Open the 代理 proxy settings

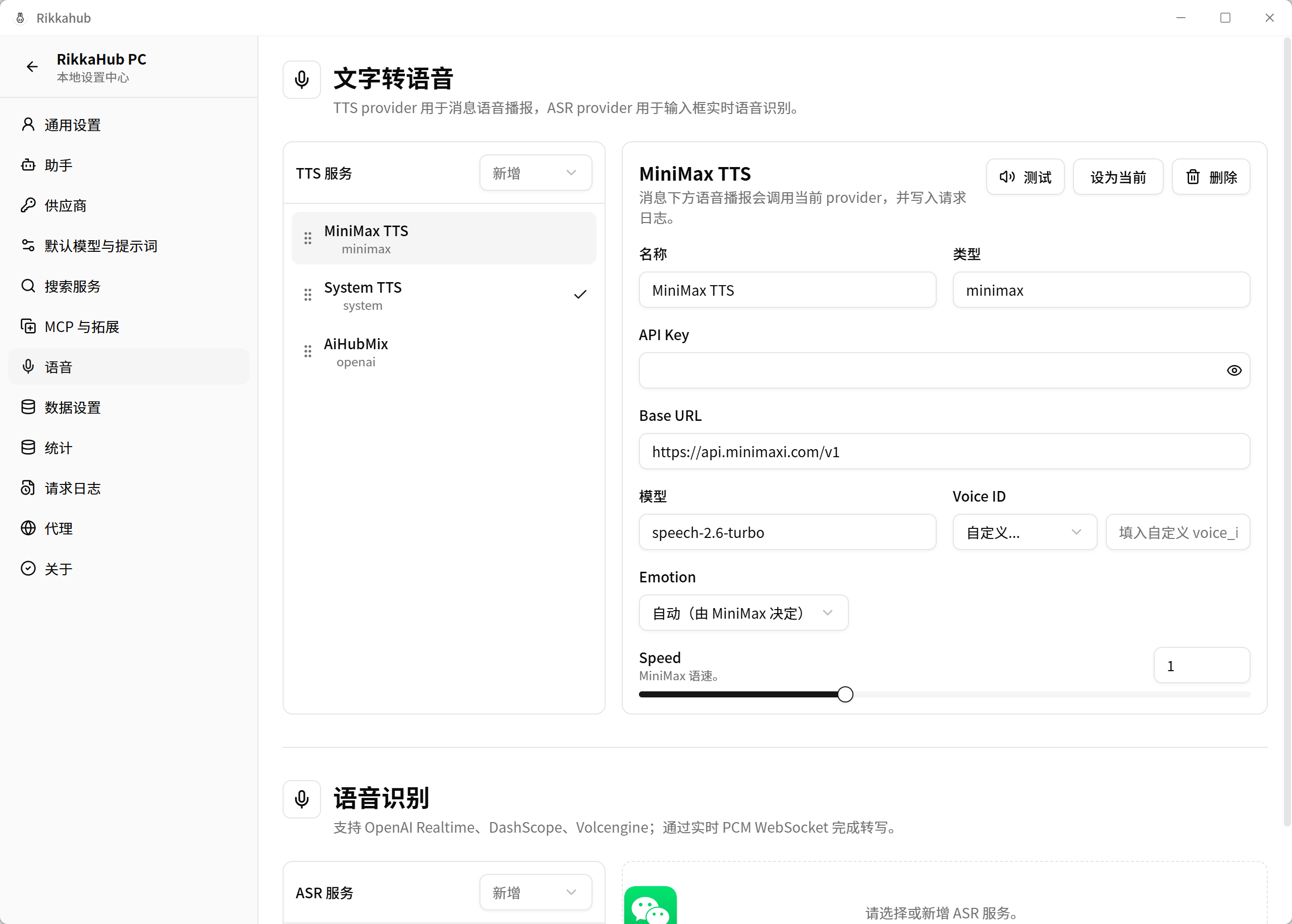click(129, 528)
